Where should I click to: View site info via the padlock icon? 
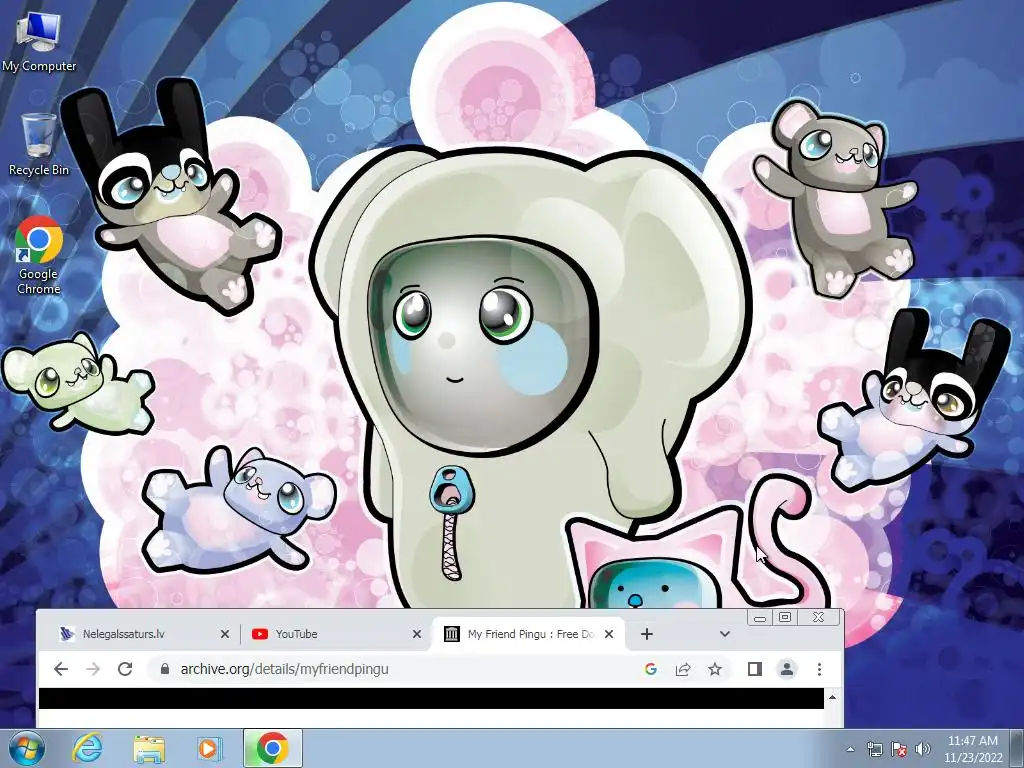[x=165, y=669]
